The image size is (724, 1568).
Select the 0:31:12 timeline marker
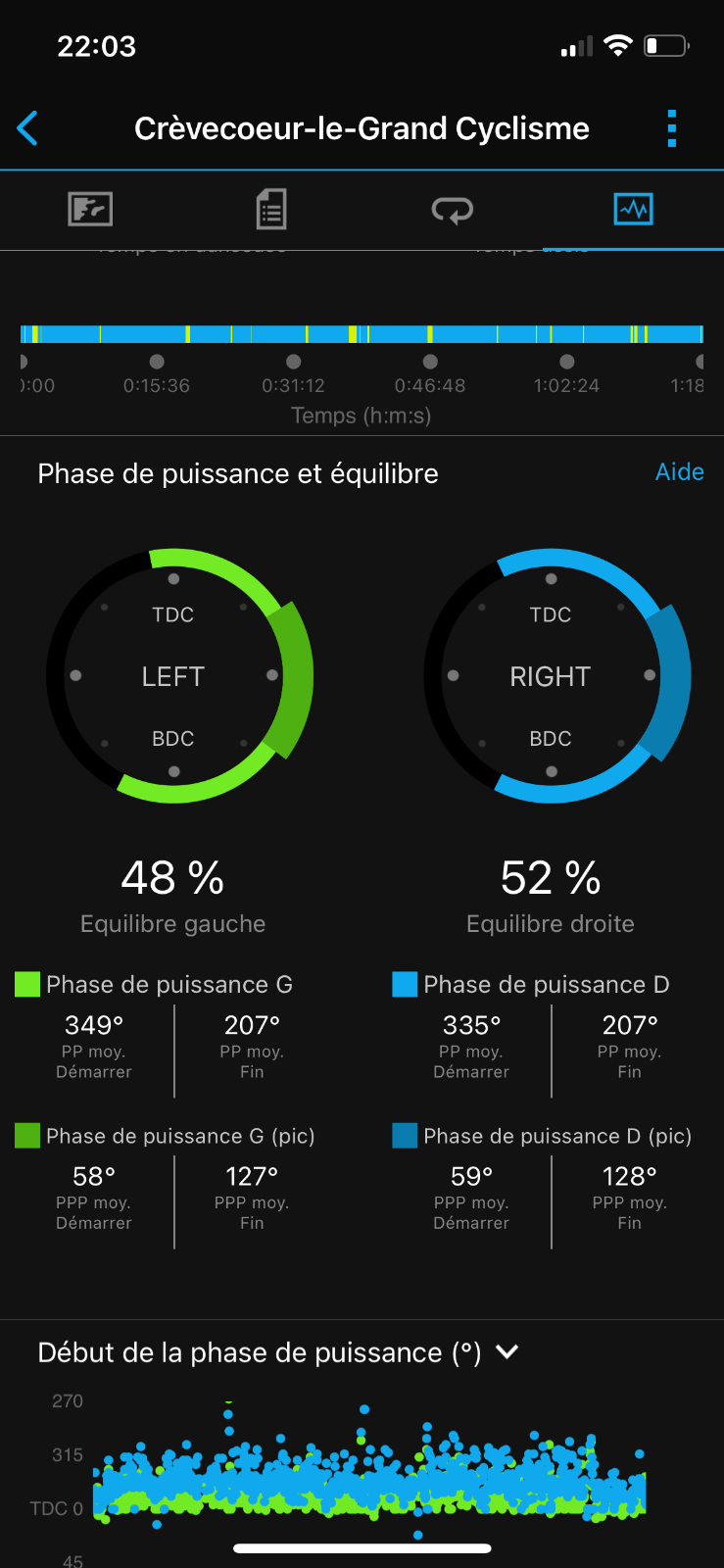(293, 362)
